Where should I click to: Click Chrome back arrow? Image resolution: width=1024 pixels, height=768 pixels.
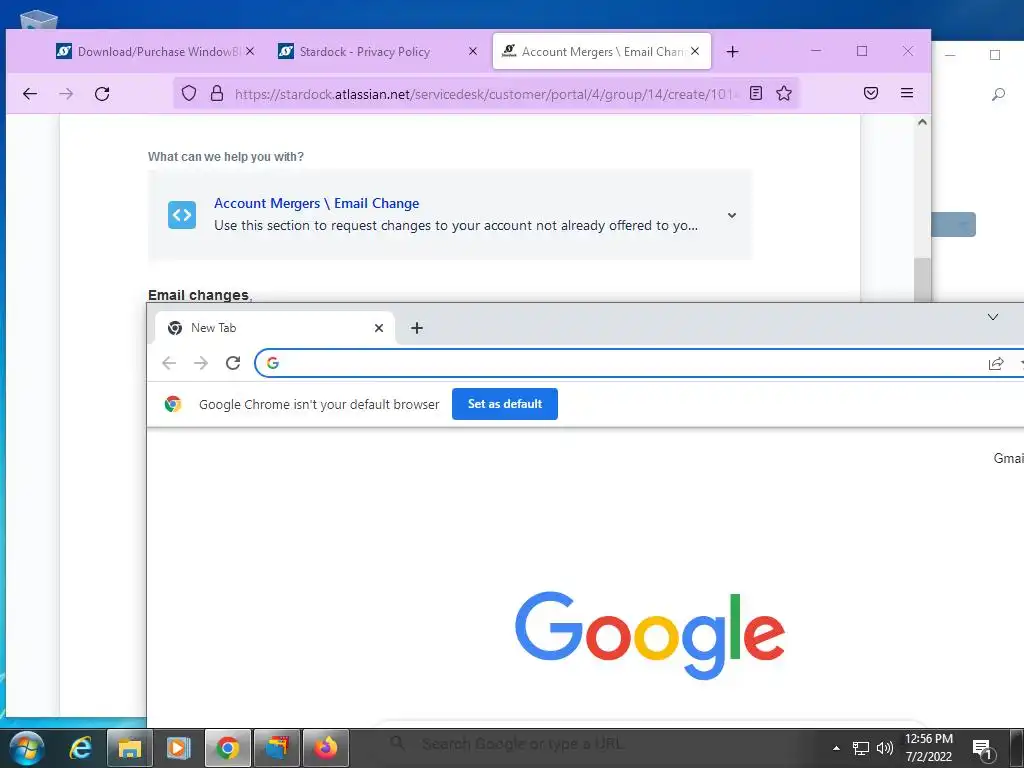coord(169,363)
